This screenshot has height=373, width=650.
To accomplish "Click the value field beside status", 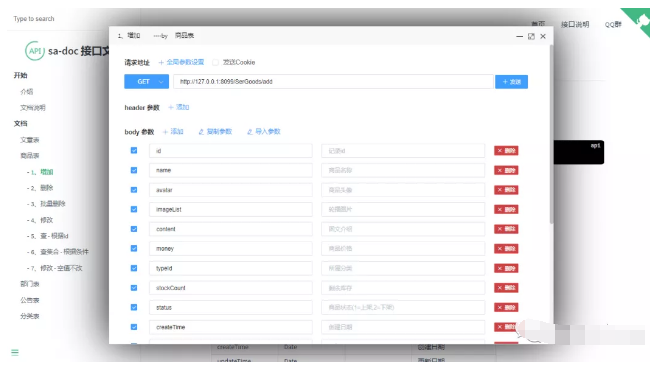I will (403, 308).
